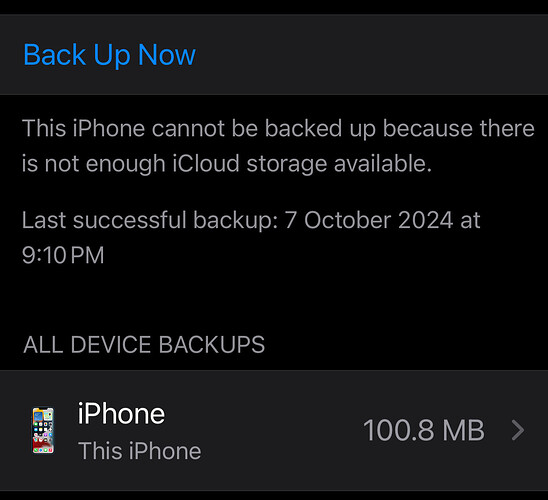Click the 'Last successful backup' text
Image resolution: width=548 pixels, height=500 pixels.
click(149, 220)
